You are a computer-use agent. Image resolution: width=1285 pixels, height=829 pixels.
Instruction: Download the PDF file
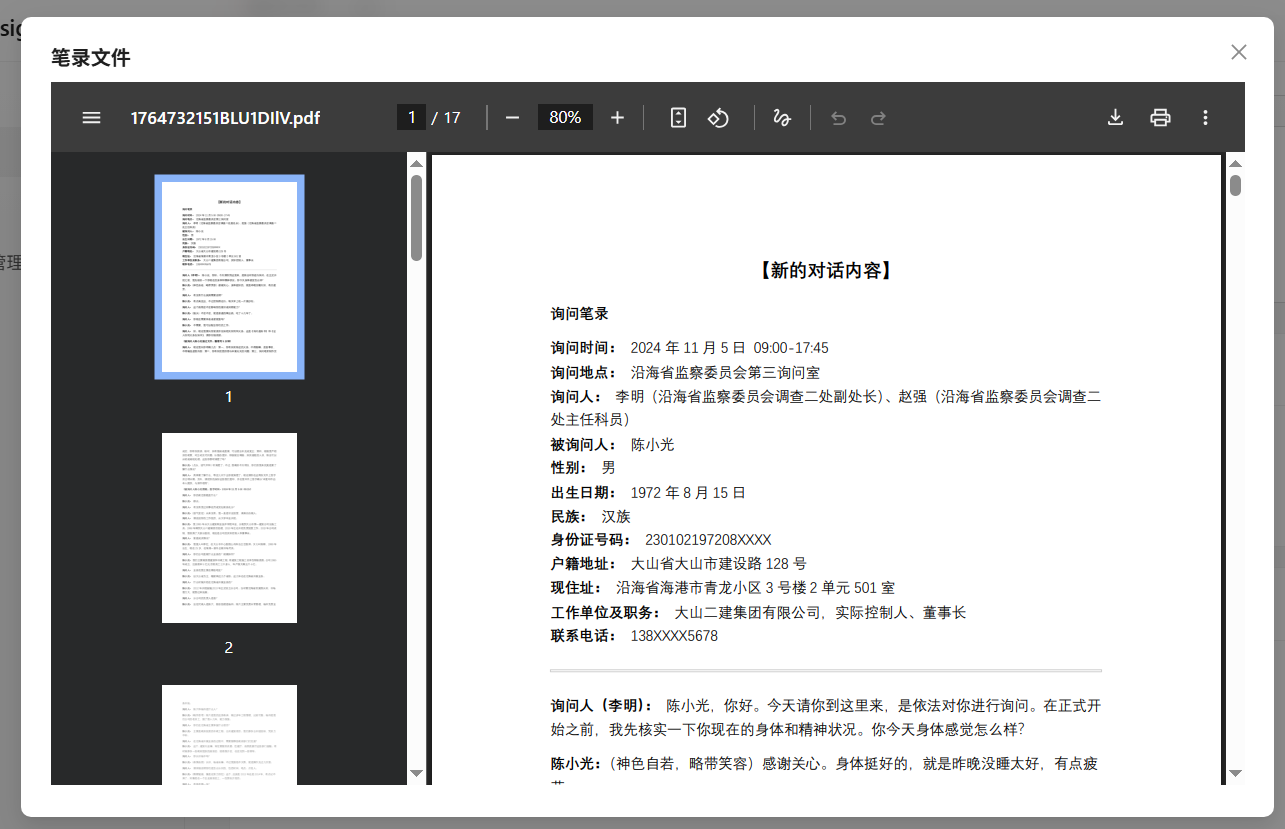pyautogui.click(x=1115, y=118)
